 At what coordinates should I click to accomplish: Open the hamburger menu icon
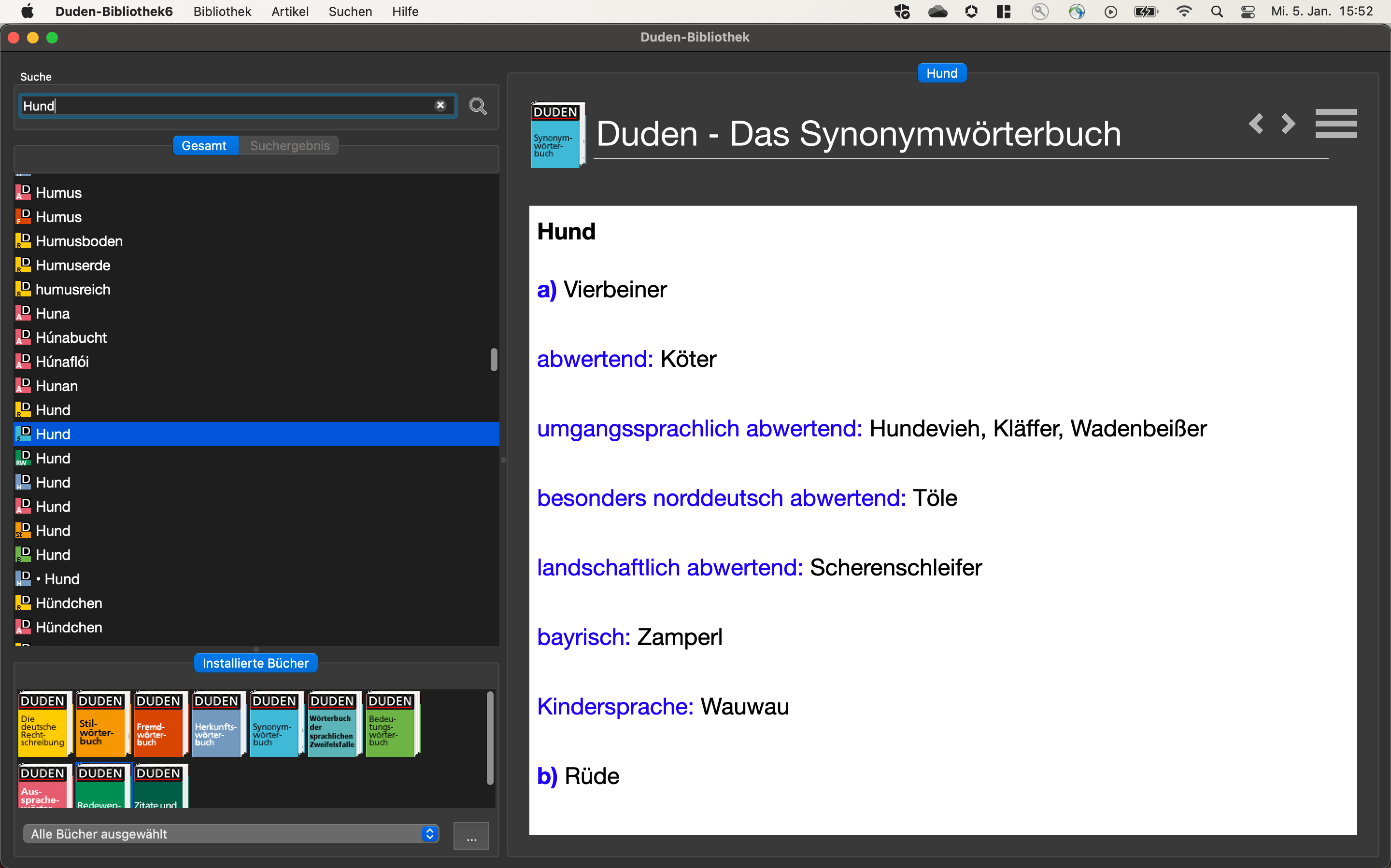(x=1336, y=124)
